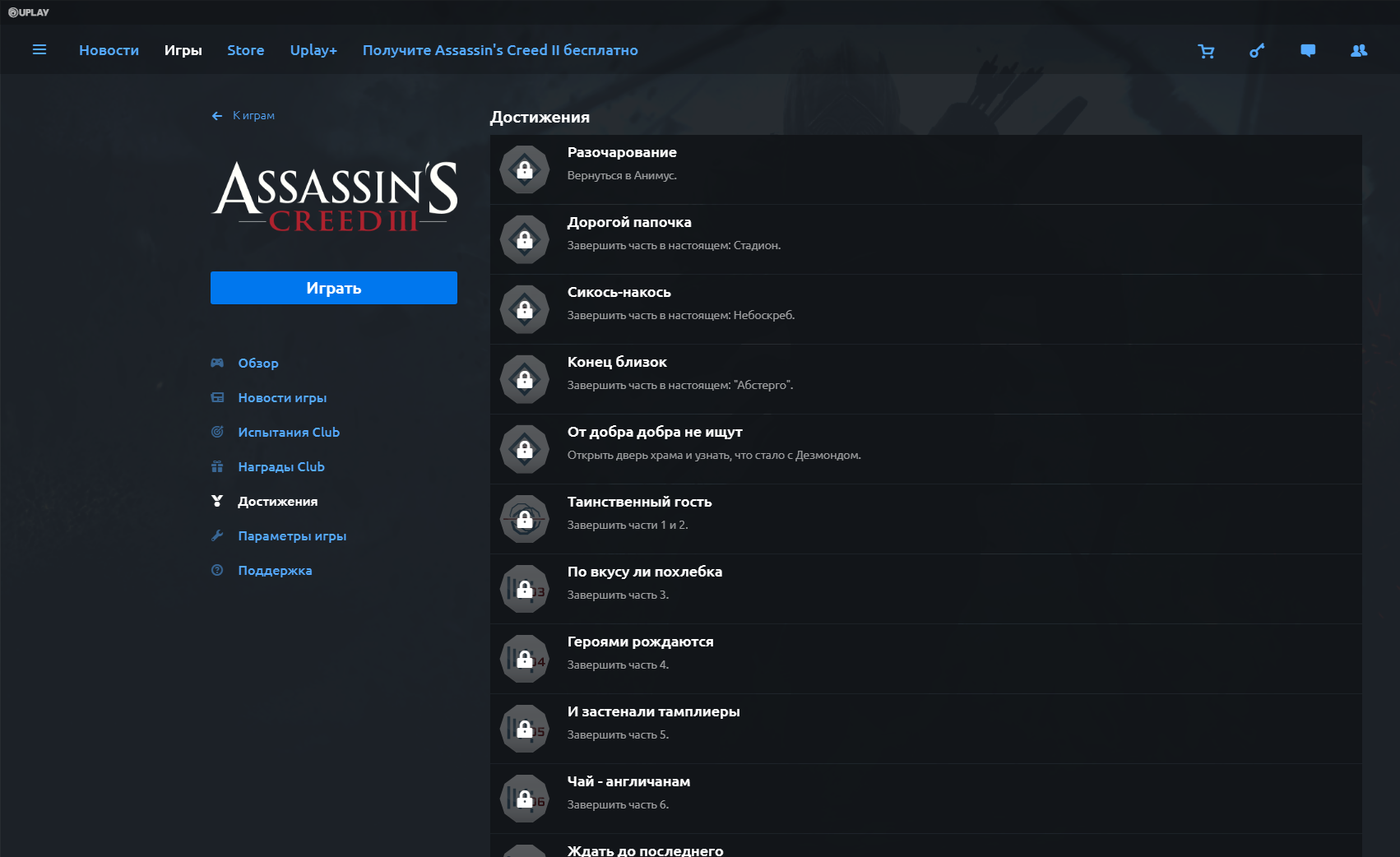
Task: Click the back arrow to games
Action: point(217,116)
